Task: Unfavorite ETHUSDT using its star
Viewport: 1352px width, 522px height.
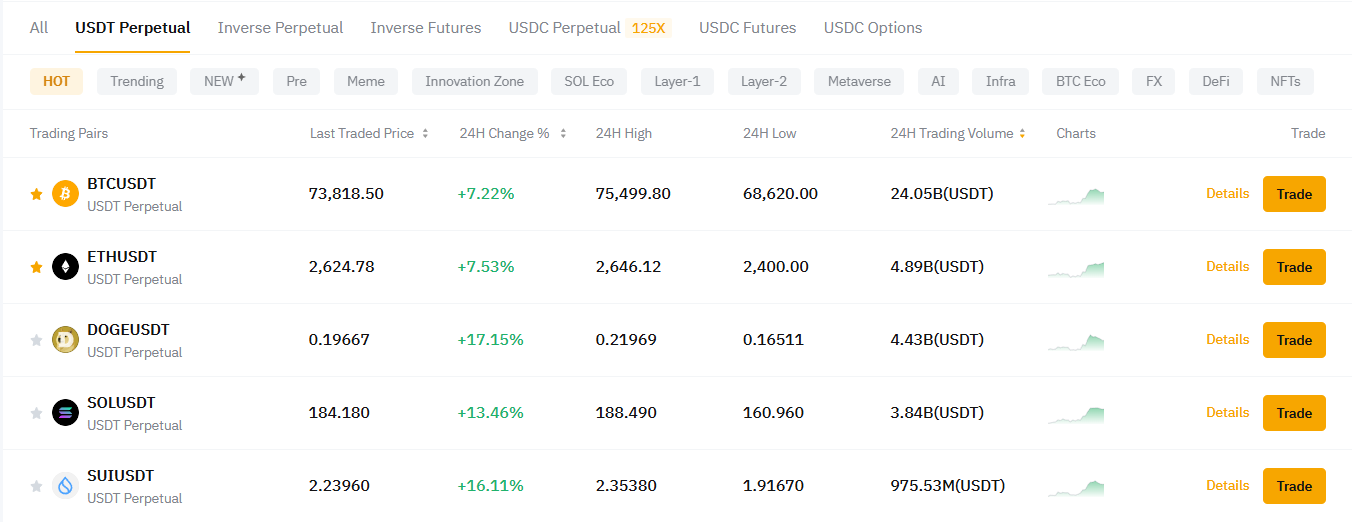Action: (37, 267)
